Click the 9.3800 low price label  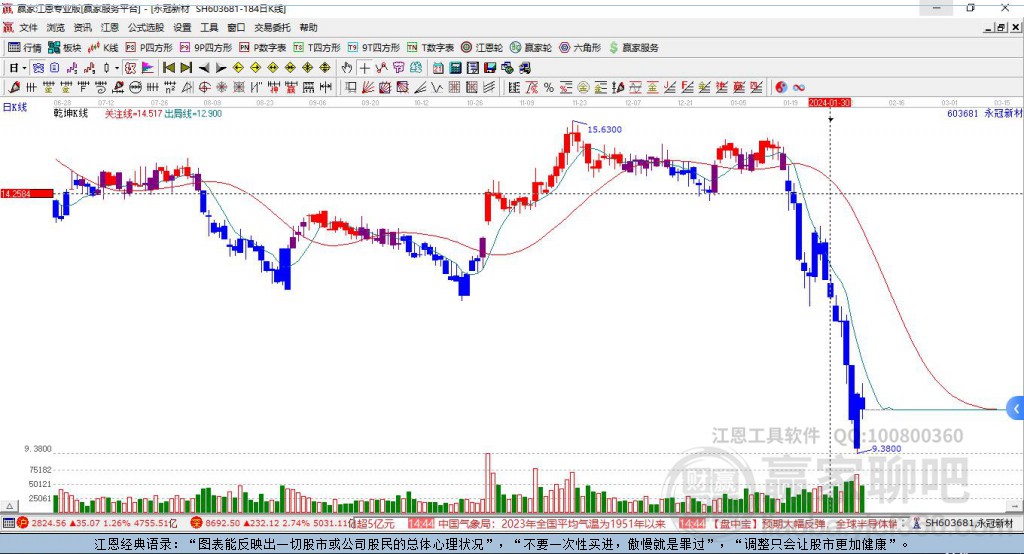click(x=886, y=449)
